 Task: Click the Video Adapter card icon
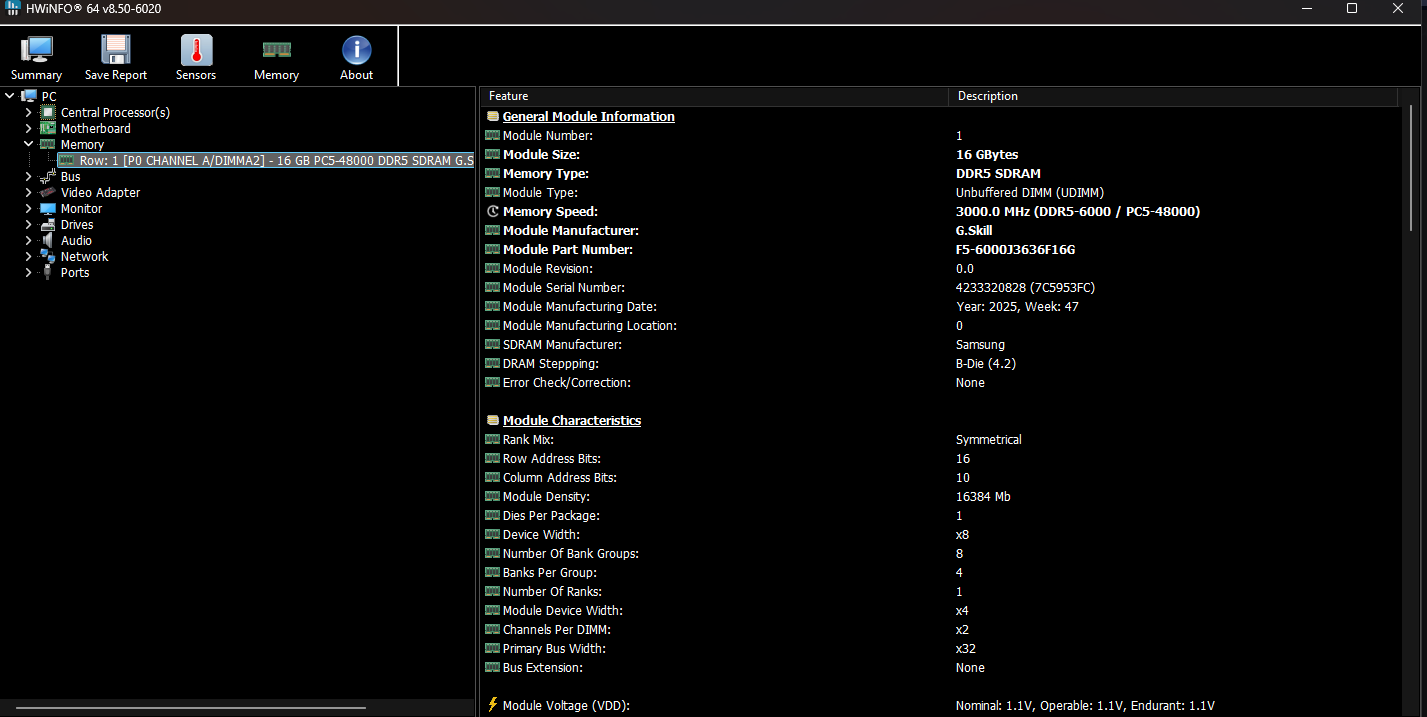pyautogui.click(x=47, y=192)
